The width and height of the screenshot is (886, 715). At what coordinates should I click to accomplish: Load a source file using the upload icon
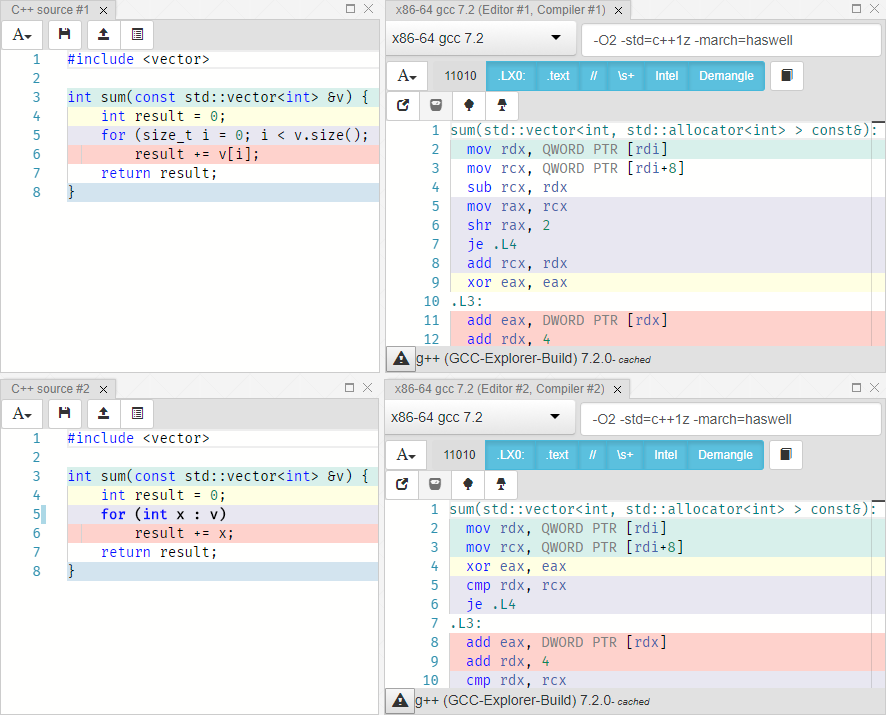(x=102, y=35)
